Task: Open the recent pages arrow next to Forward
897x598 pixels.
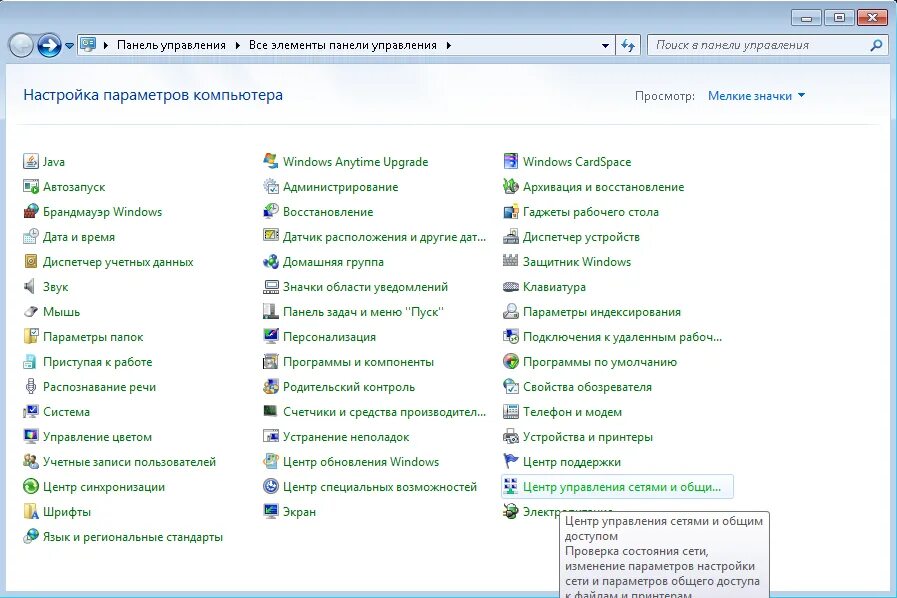Action: click(69, 45)
